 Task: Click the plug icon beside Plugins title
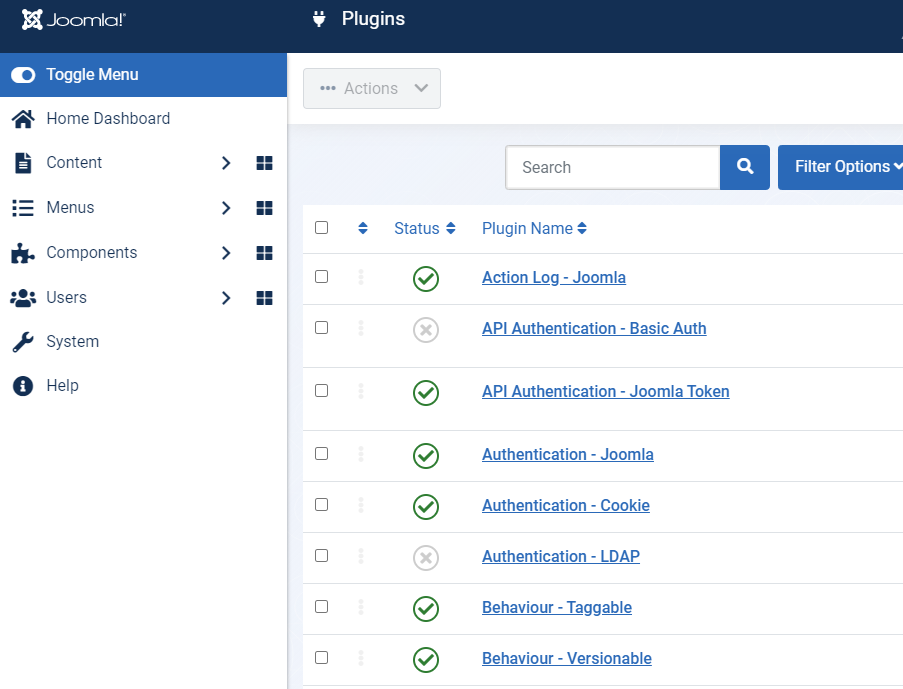(319, 19)
